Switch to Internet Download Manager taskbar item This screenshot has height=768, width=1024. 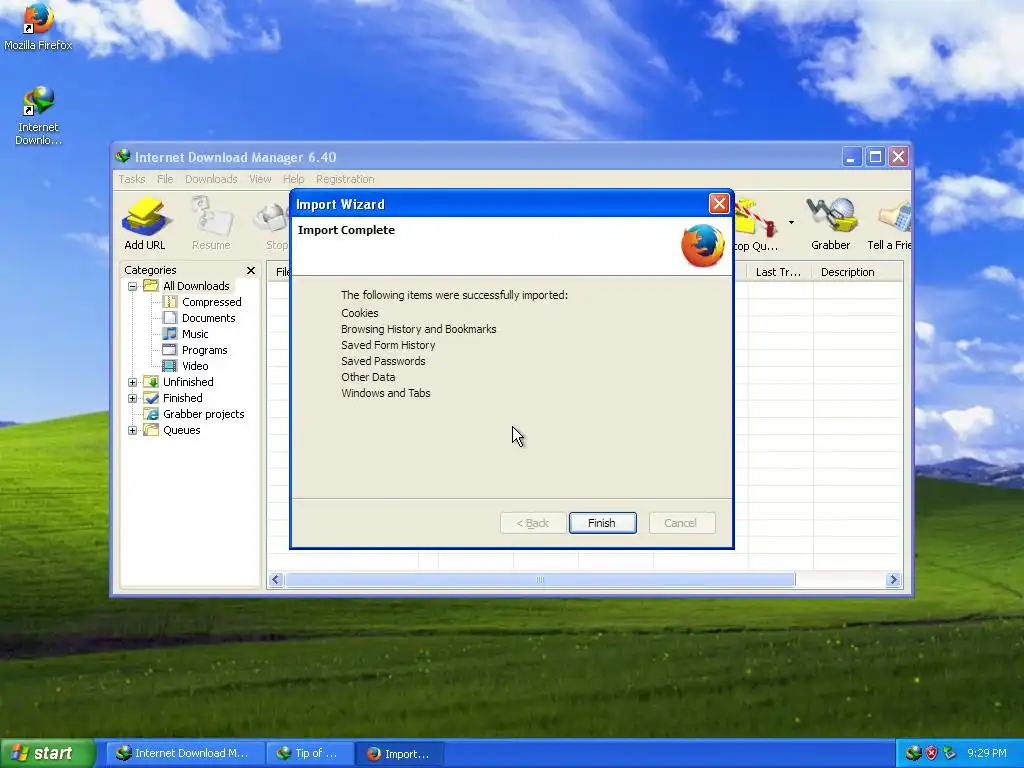pyautogui.click(x=185, y=754)
